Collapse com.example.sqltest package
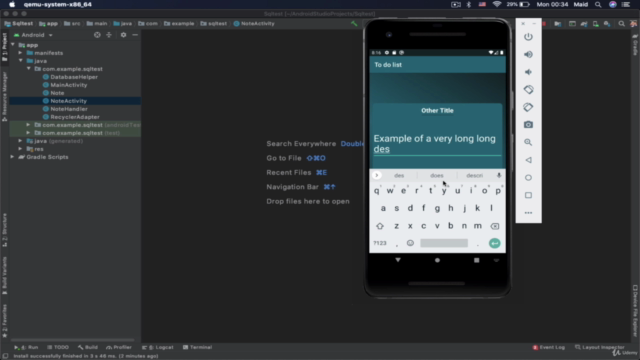The width and height of the screenshot is (640, 360). (x=29, y=69)
